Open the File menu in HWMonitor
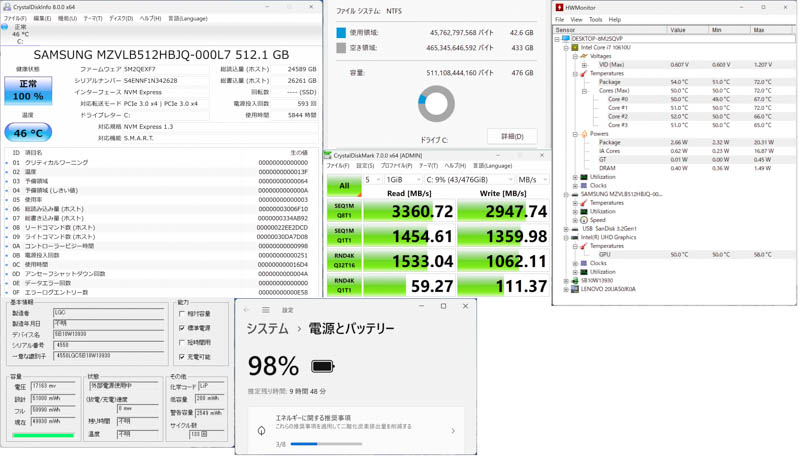The height and width of the screenshot is (458, 800). (560, 19)
